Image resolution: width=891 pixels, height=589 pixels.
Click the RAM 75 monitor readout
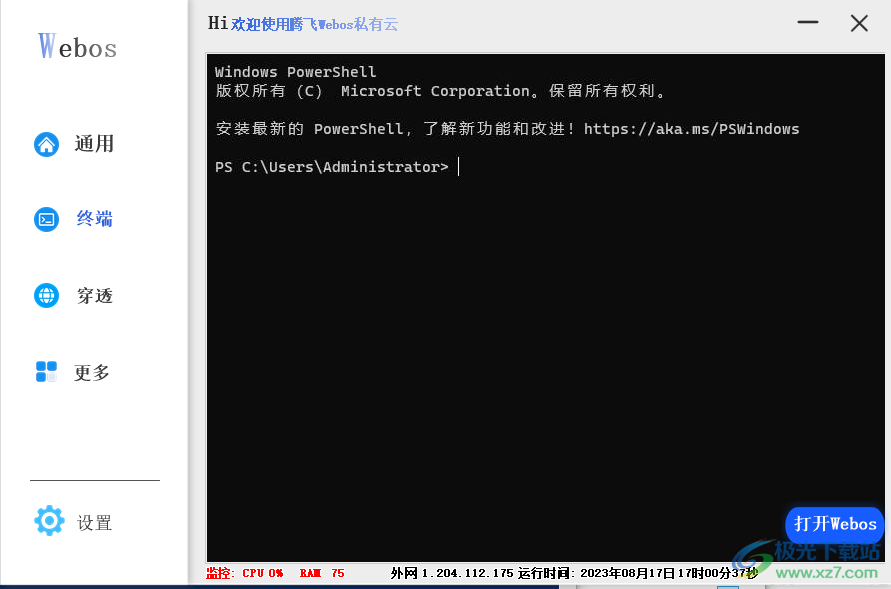pyautogui.click(x=322, y=573)
